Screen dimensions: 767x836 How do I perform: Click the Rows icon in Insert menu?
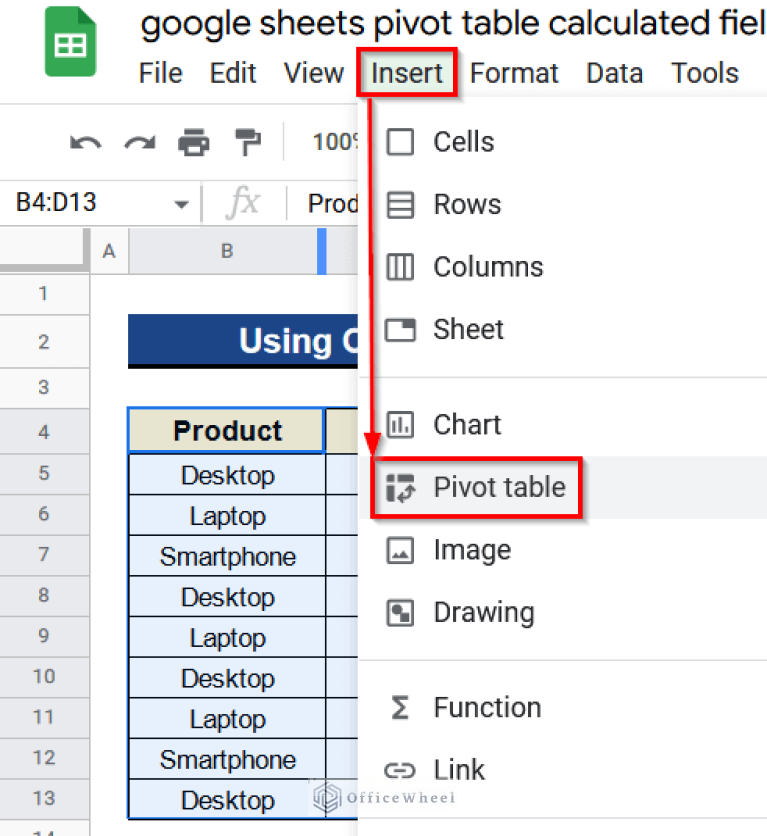400,205
